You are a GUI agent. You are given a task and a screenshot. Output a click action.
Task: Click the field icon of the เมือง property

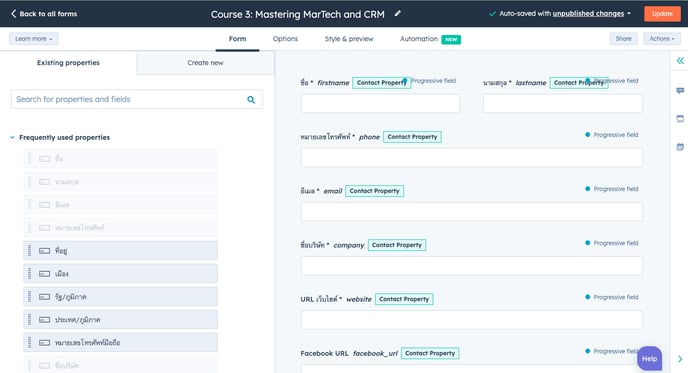tap(44, 274)
